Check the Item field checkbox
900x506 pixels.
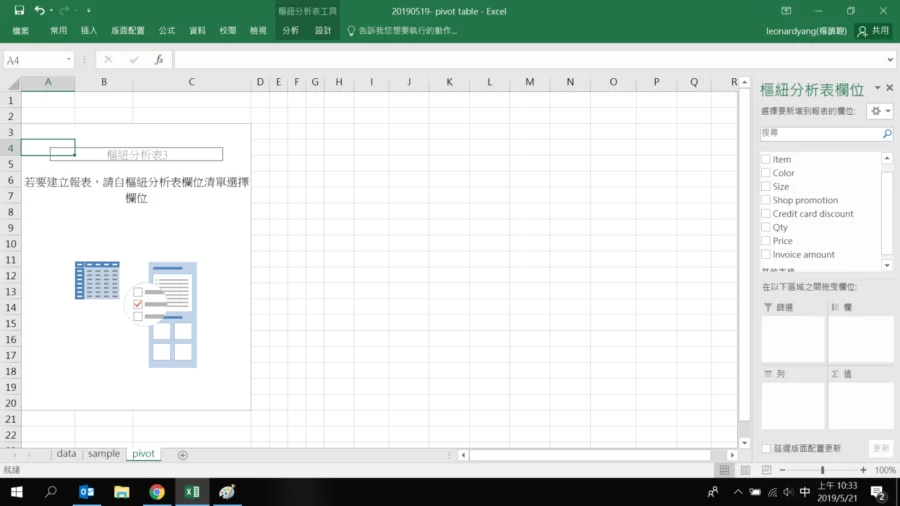(766, 159)
